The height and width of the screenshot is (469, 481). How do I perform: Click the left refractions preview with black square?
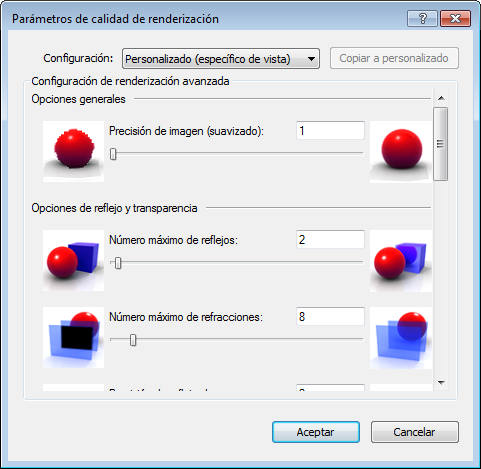click(73, 337)
